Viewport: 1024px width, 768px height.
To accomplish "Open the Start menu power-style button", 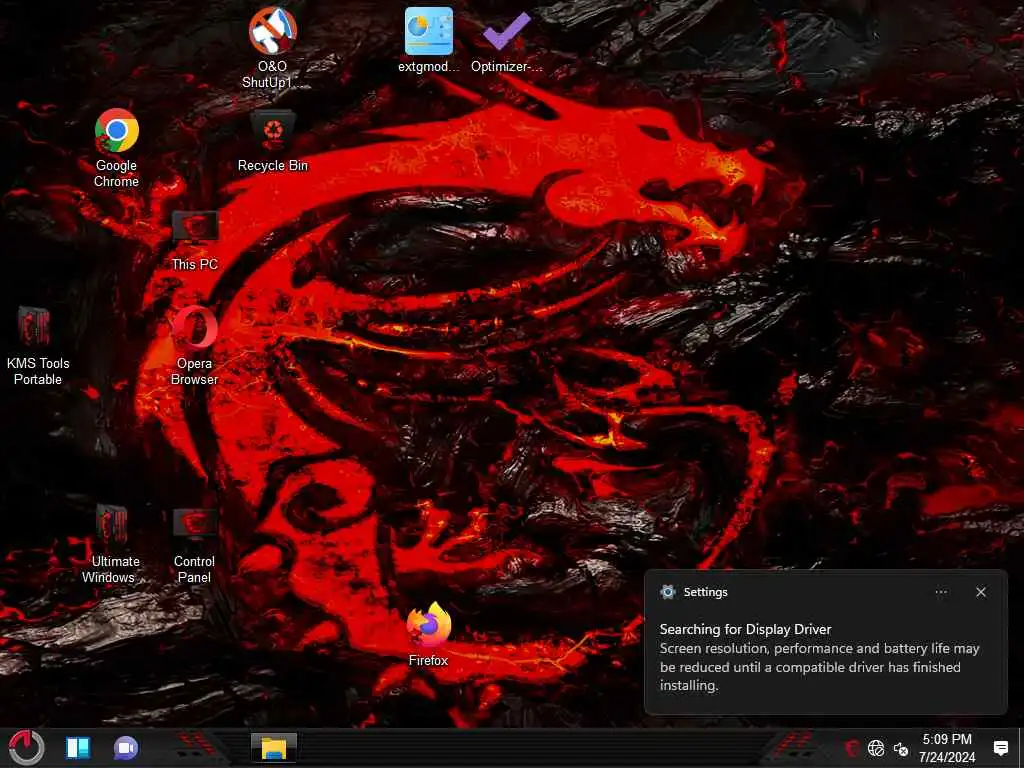I will tap(26, 748).
